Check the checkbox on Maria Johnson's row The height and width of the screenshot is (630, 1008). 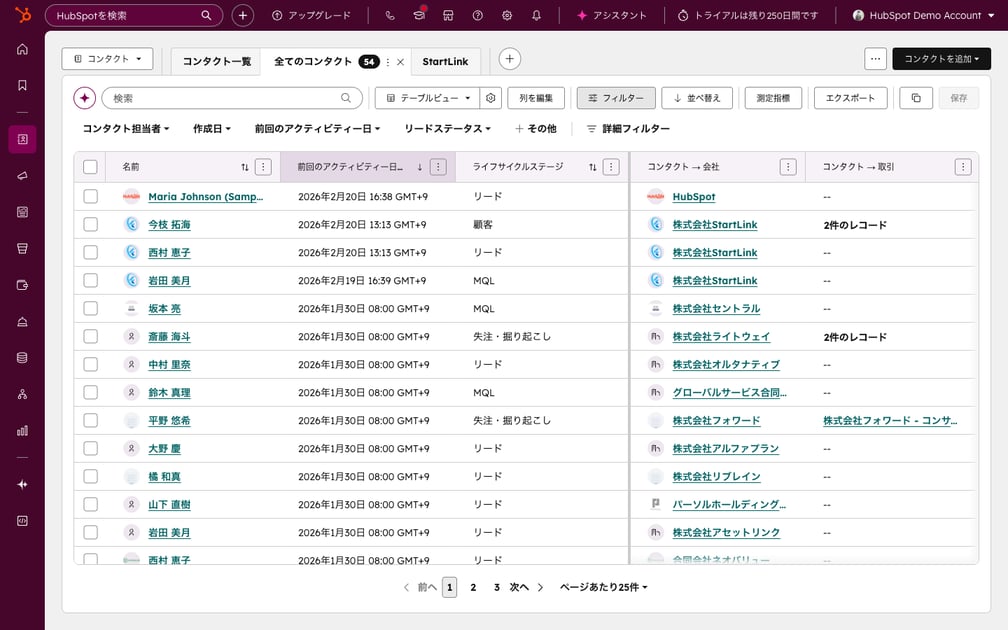[90, 197]
